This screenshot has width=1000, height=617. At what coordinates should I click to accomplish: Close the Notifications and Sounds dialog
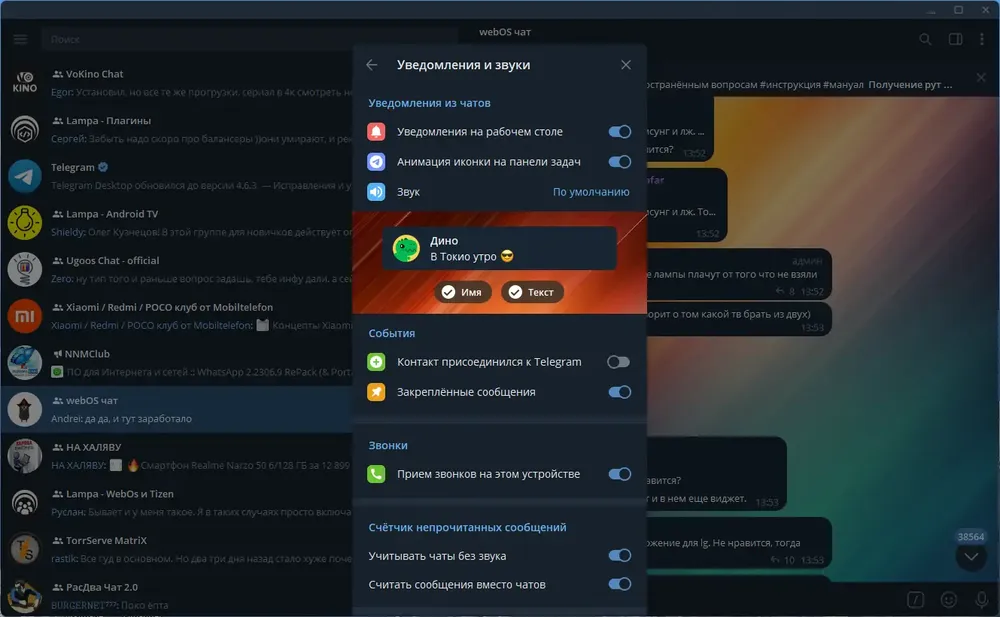[x=626, y=65]
